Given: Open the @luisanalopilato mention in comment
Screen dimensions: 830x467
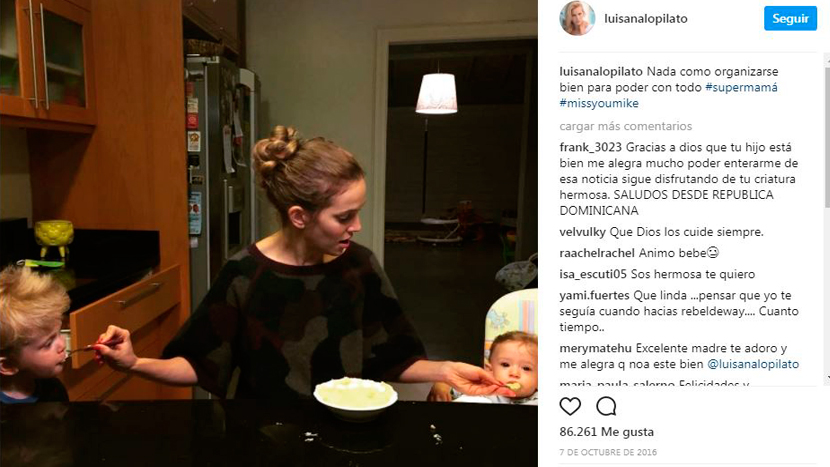Looking at the screenshot, I should (x=753, y=364).
